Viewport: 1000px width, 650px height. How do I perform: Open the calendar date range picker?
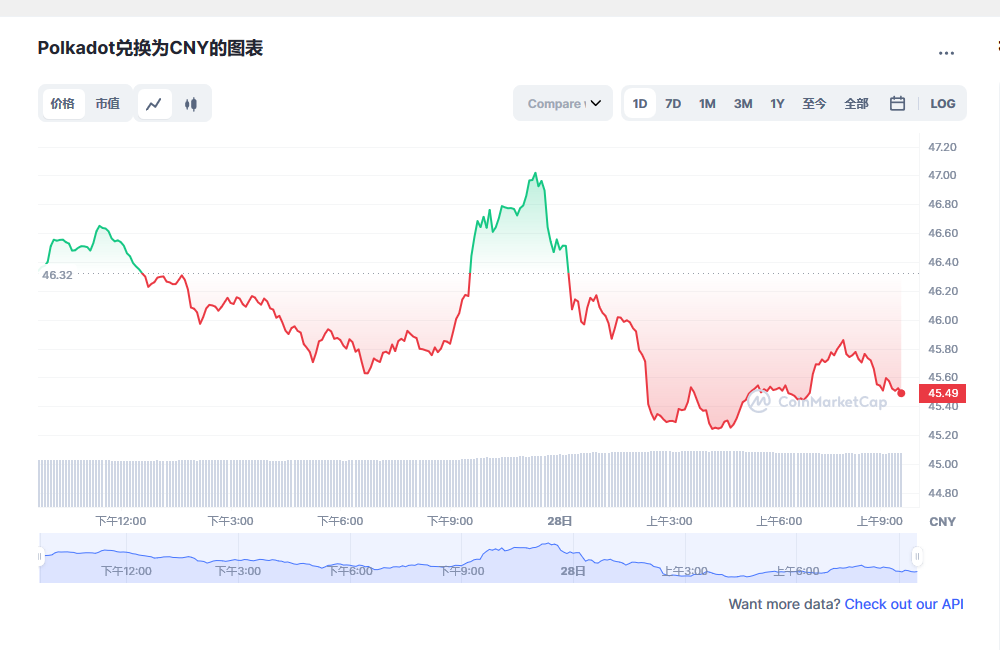coord(897,103)
